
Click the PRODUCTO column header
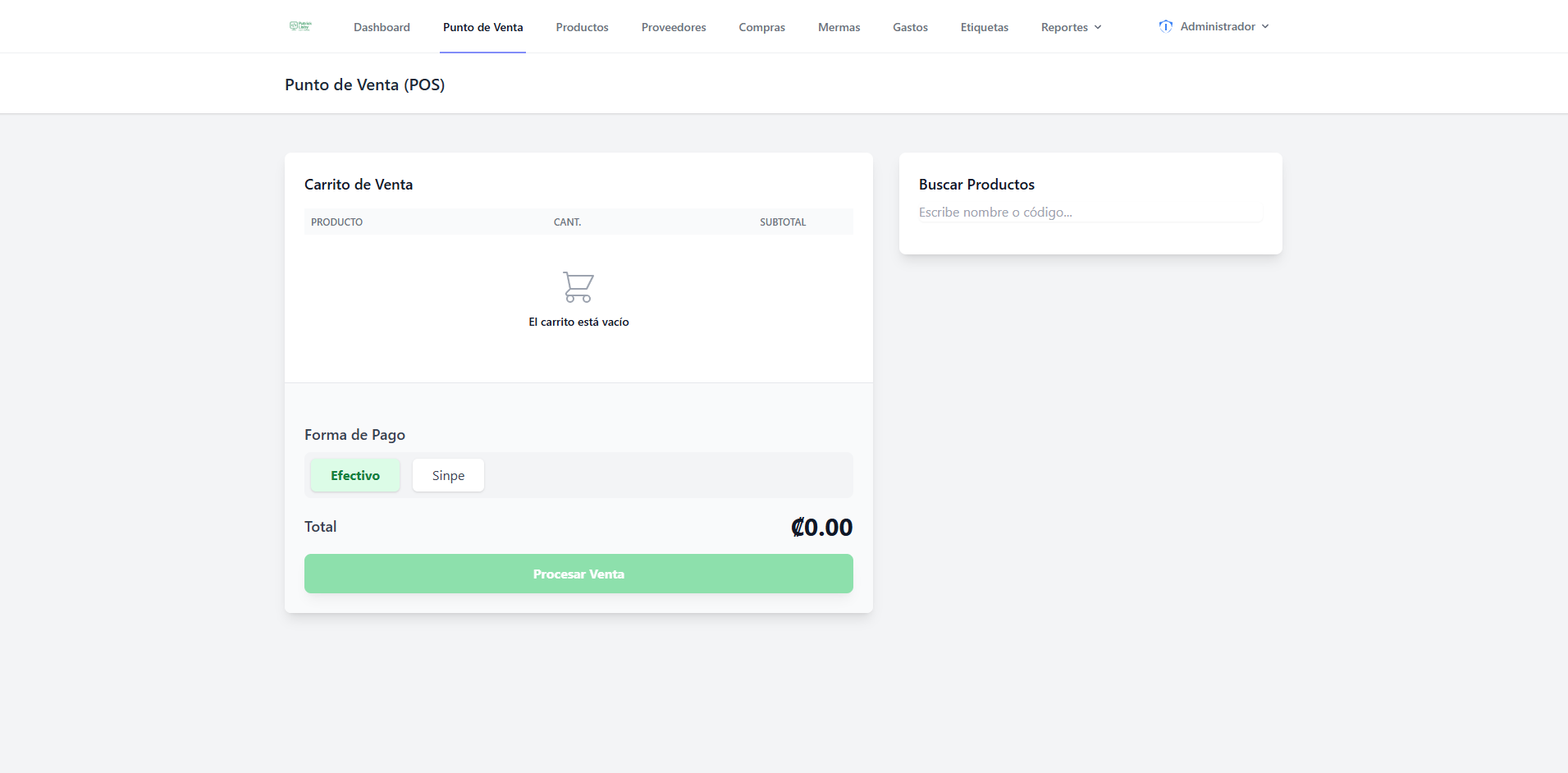(x=336, y=222)
